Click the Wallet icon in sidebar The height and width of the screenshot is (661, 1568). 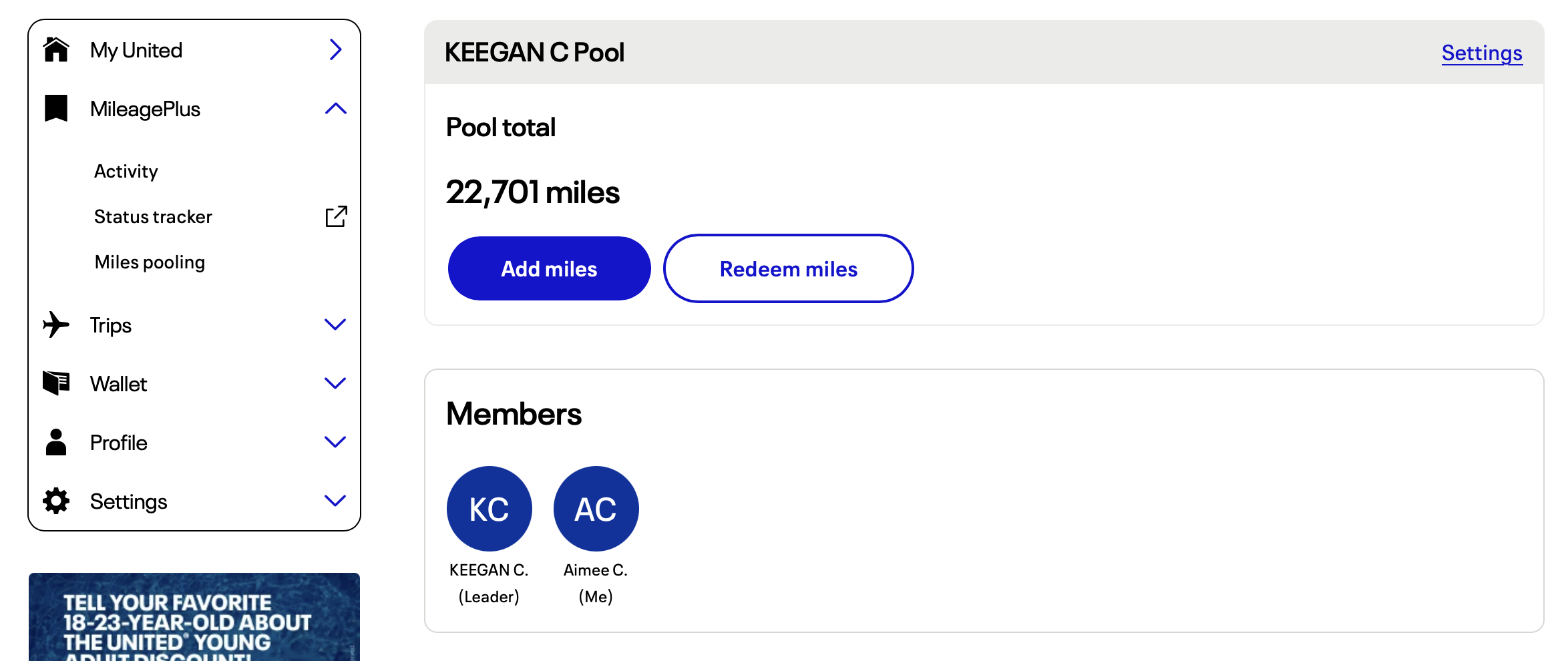click(56, 383)
